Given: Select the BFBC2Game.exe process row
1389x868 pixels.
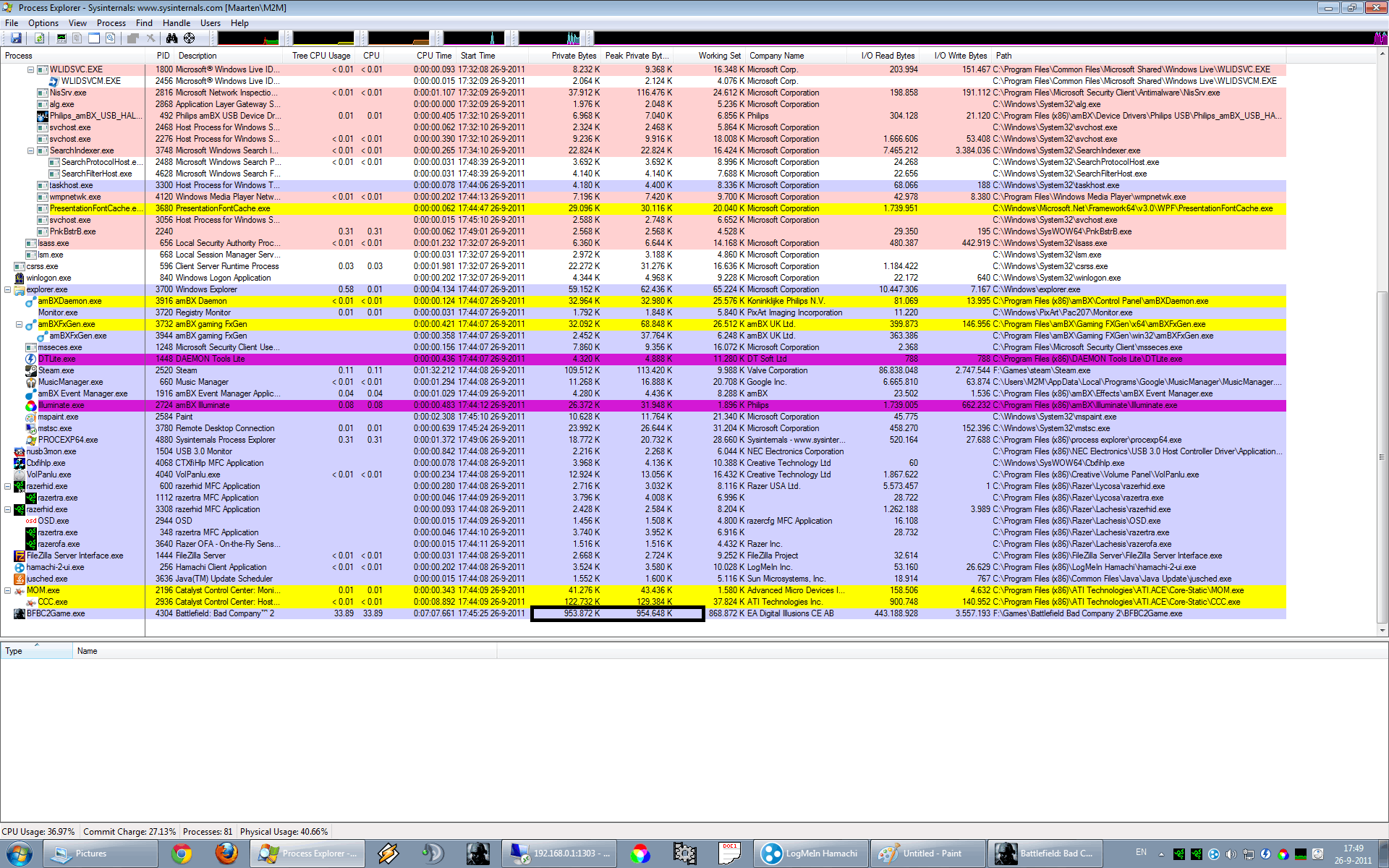Looking at the screenshot, I should [x=56, y=613].
